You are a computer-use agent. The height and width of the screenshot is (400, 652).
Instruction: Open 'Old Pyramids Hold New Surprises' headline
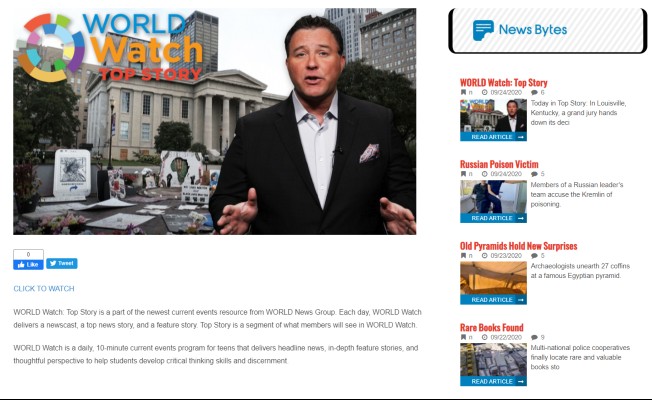[x=519, y=246]
